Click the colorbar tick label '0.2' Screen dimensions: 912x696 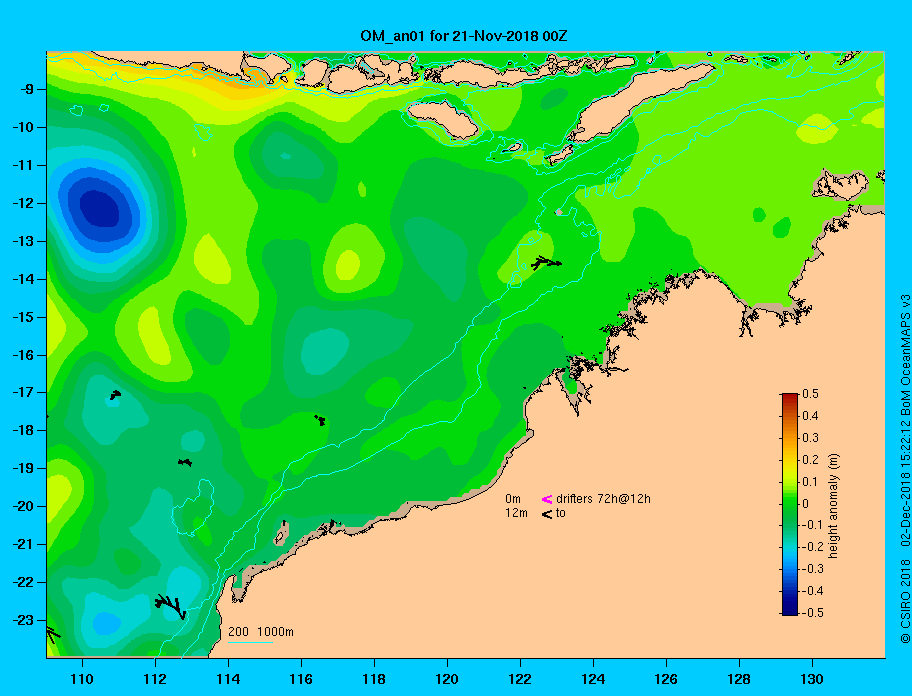tap(810, 459)
